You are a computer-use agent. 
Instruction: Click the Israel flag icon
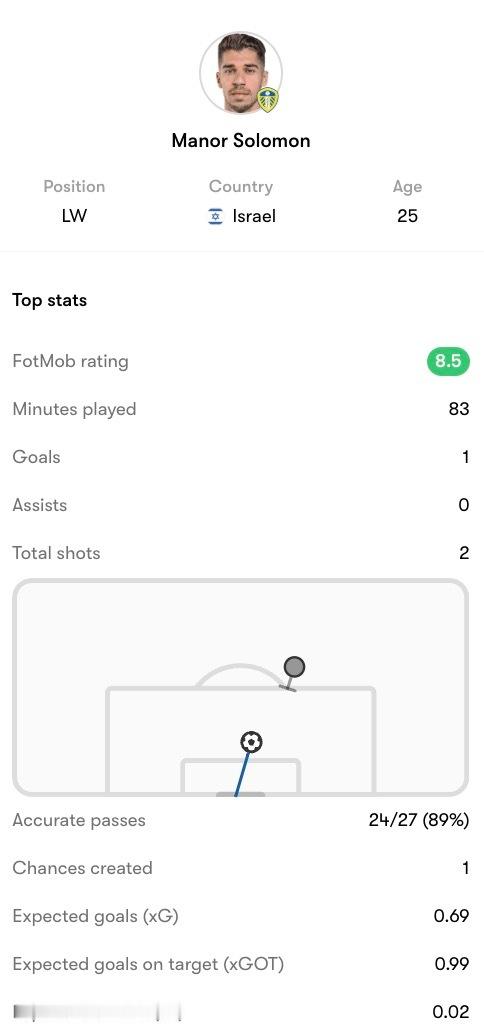point(215,217)
